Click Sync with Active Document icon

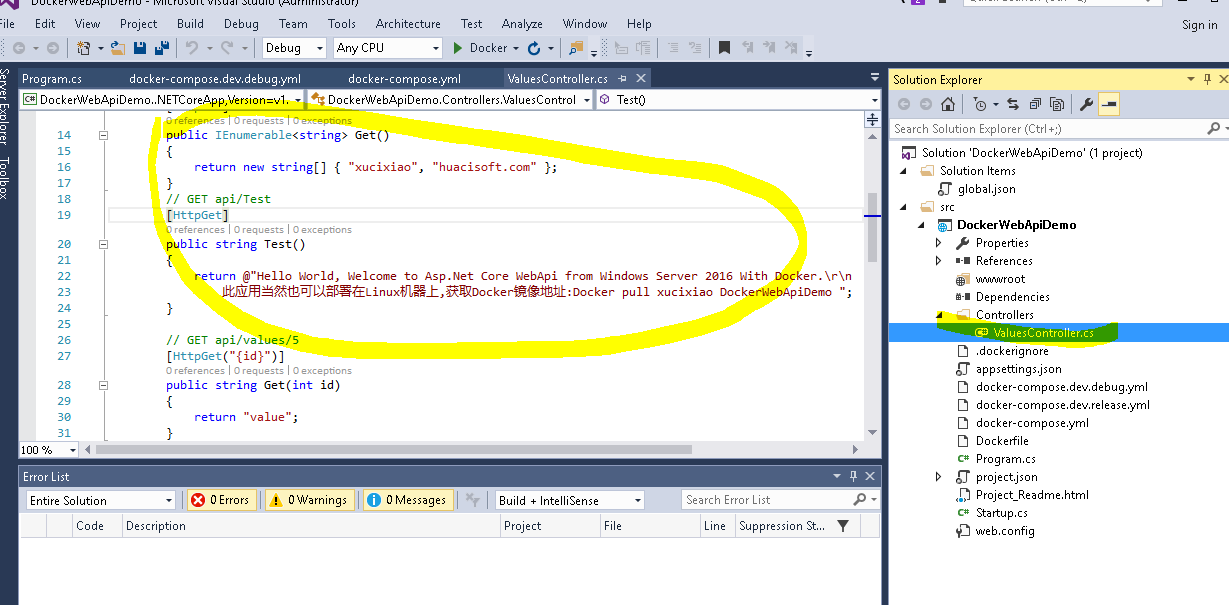coord(1013,104)
